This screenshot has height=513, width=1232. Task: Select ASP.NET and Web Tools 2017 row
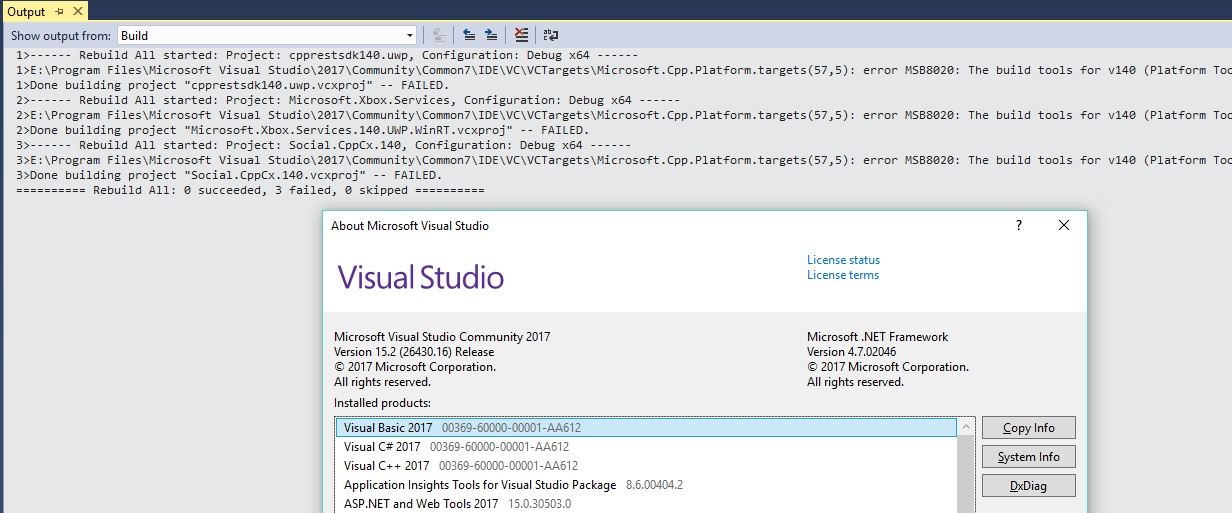click(x=646, y=504)
